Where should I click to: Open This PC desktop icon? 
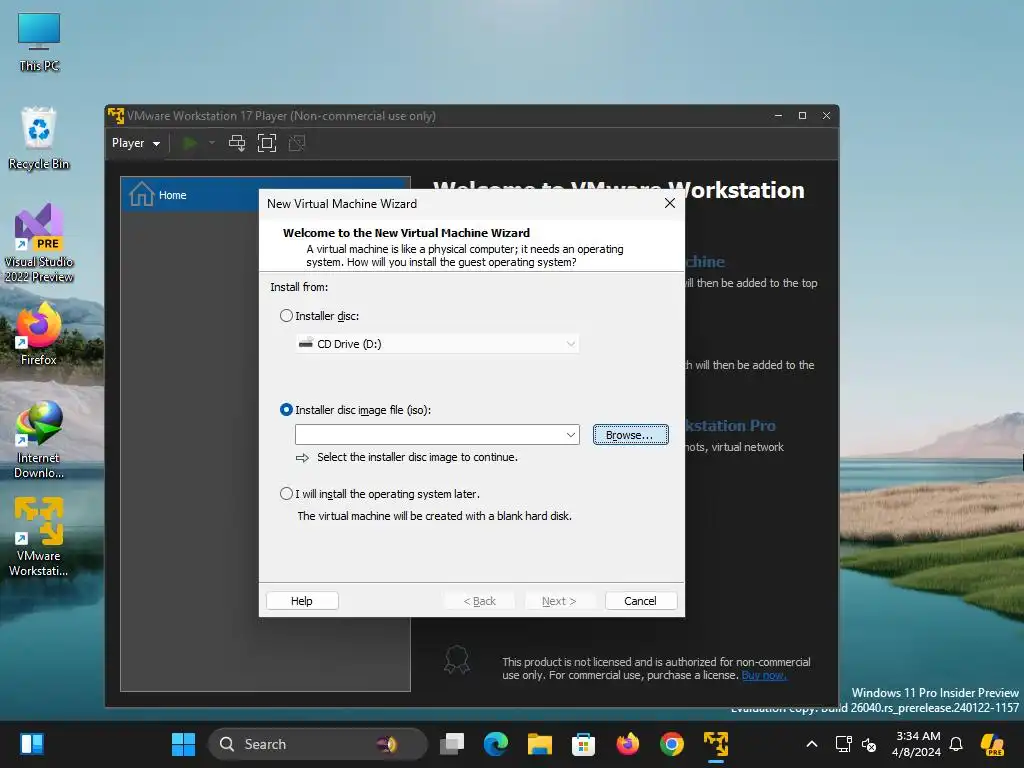39,42
